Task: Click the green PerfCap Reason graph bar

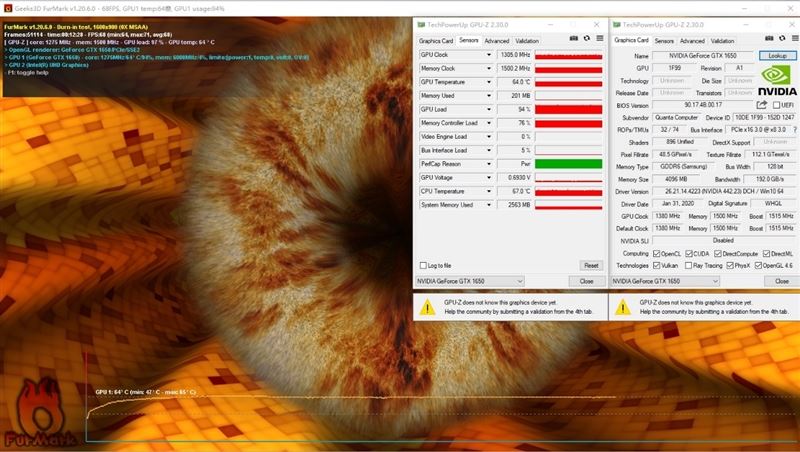Action: tap(568, 164)
